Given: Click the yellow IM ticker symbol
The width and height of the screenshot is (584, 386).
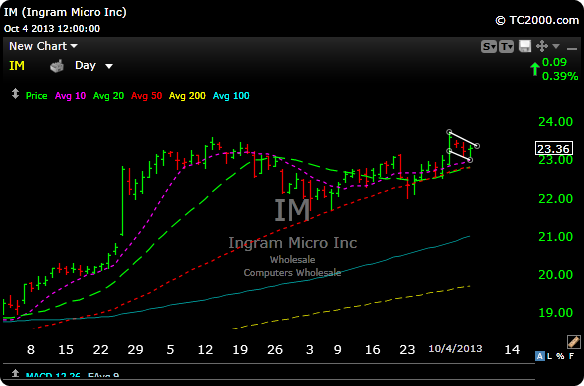Looking at the screenshot, I should (x=17, y=66).
